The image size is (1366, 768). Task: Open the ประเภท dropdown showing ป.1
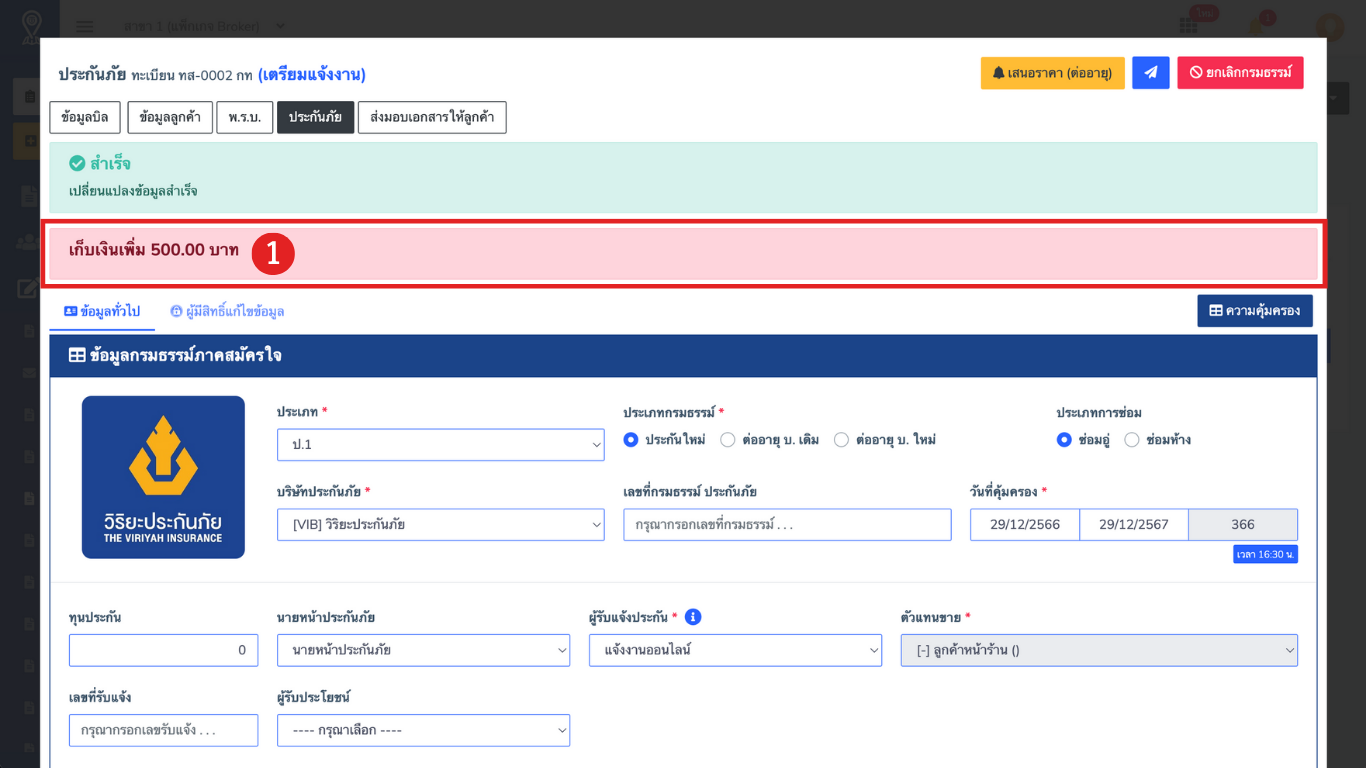click(440, 445)
